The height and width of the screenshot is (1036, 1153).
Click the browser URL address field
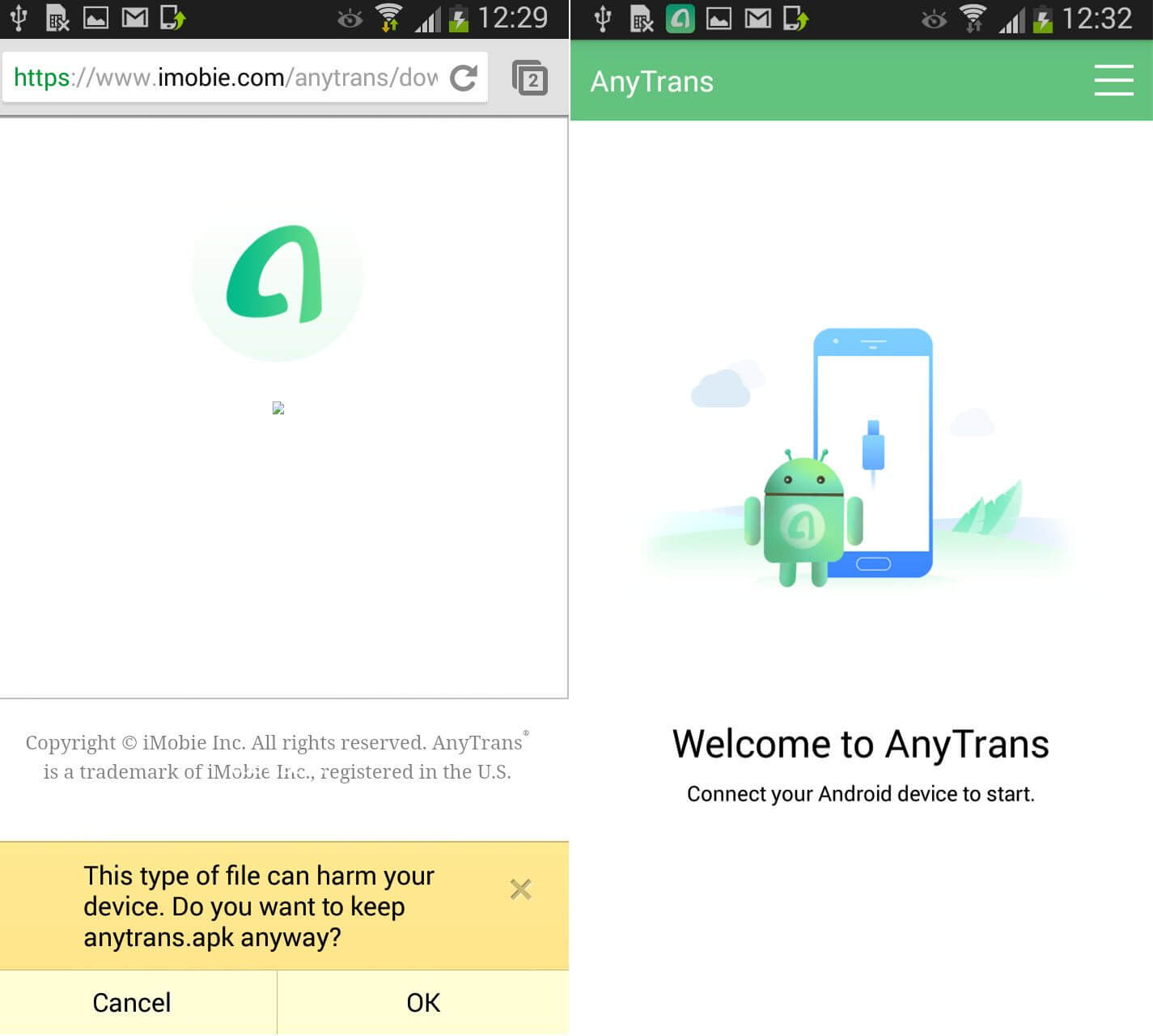[x=245, y=78]
